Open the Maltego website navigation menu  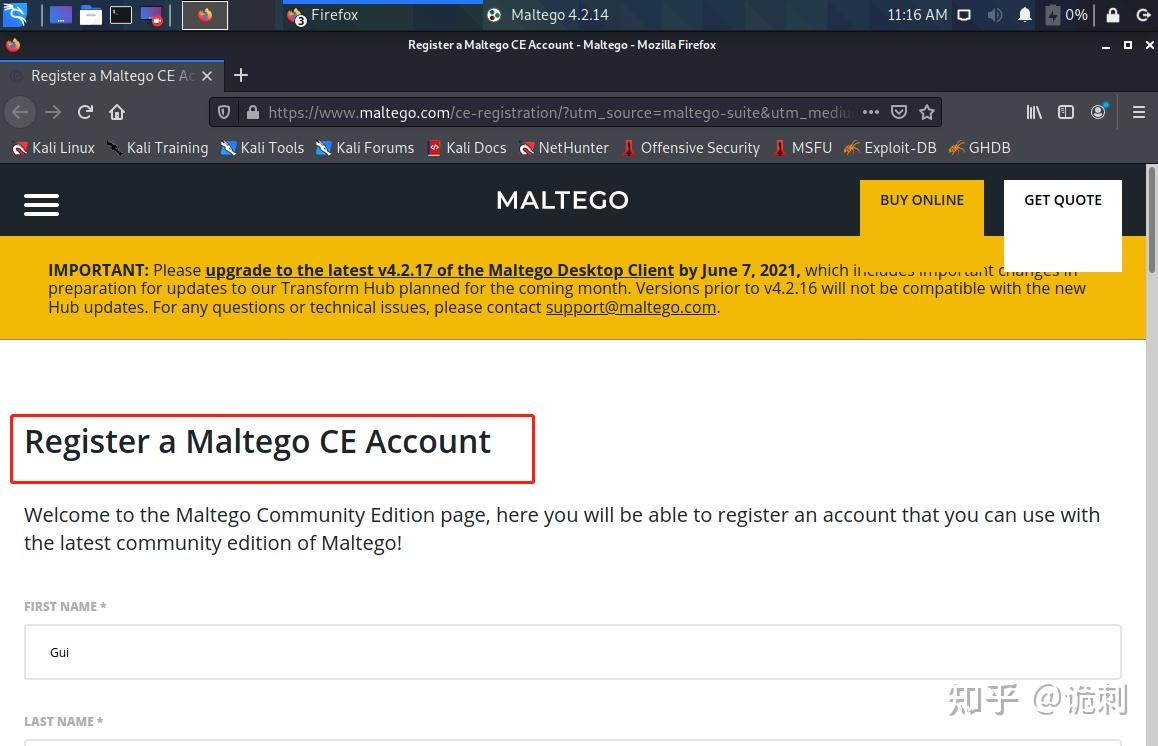[41, 204]
